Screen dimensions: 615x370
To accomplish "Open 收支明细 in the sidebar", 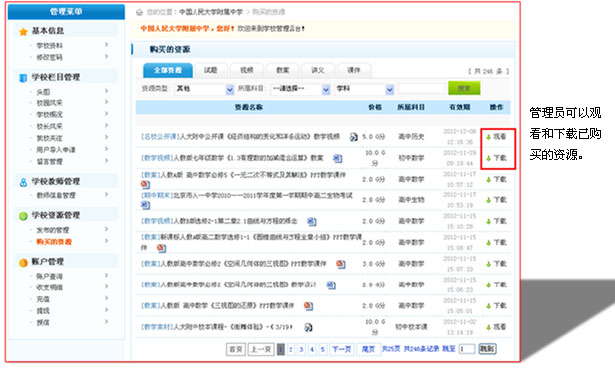I will (x=49, y=288).
